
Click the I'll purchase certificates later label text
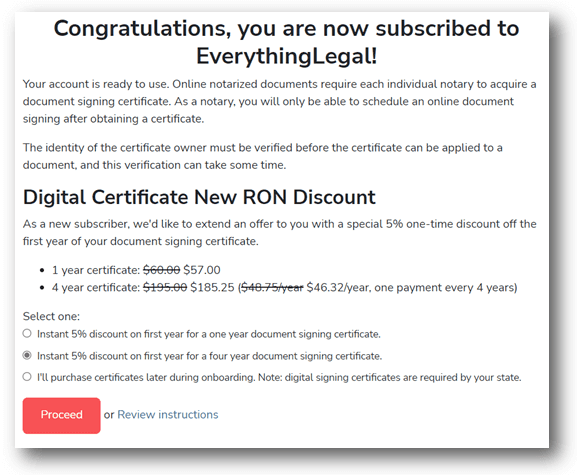pos(279,377)
